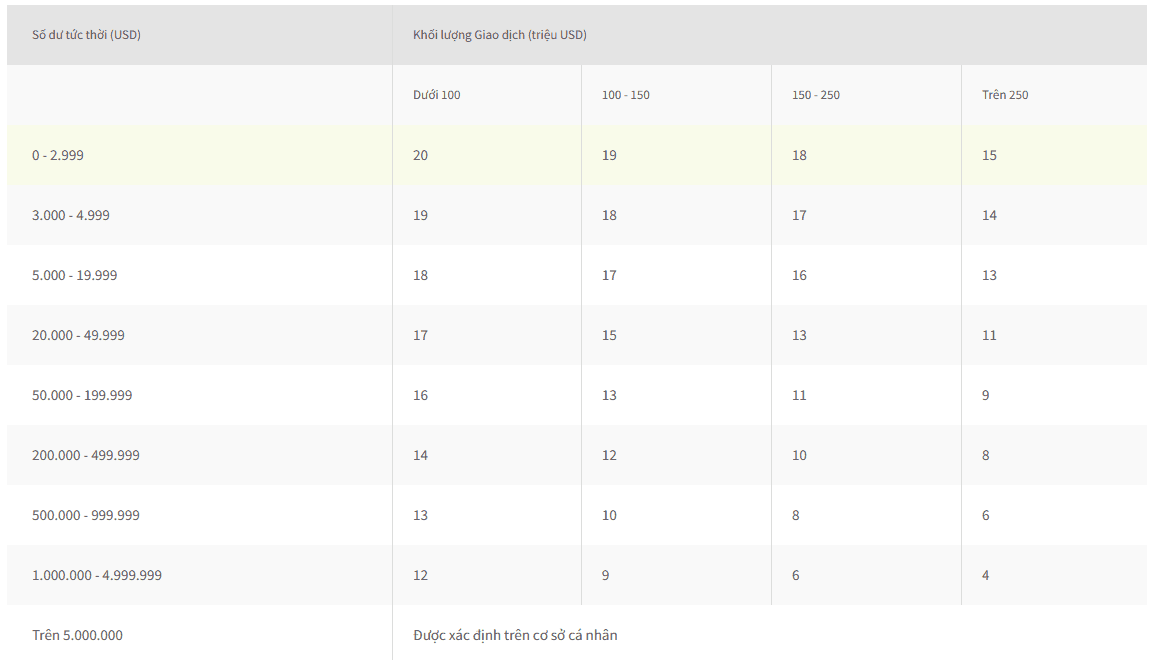This screenshot has width=1153, height=660.
Task: Click the 'Trên 5.000.000' row label
Action: tap(77, 635)
